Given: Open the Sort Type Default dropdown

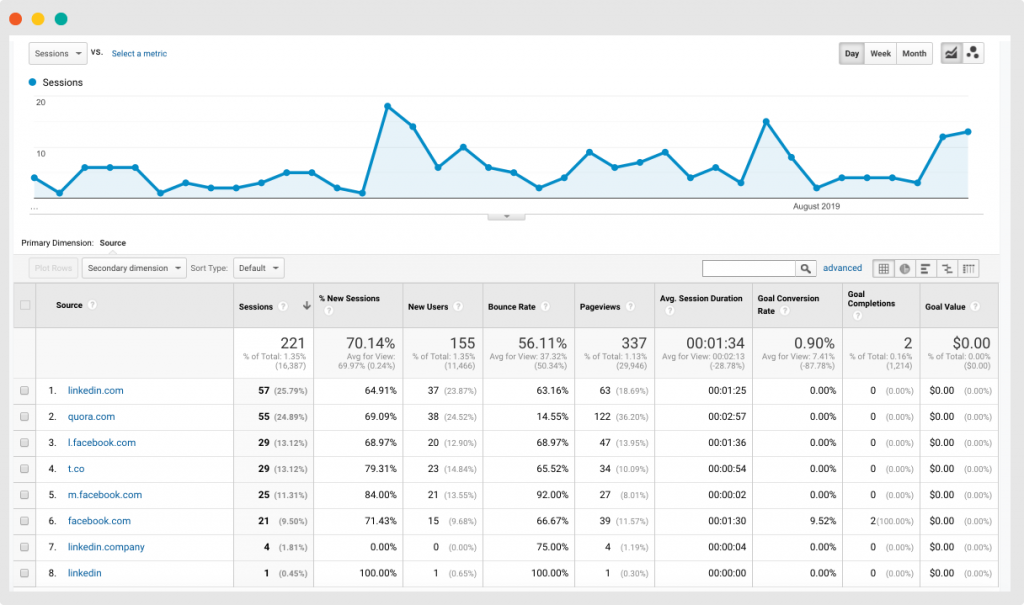Looking at the screenshot, I should pos(259,268).
